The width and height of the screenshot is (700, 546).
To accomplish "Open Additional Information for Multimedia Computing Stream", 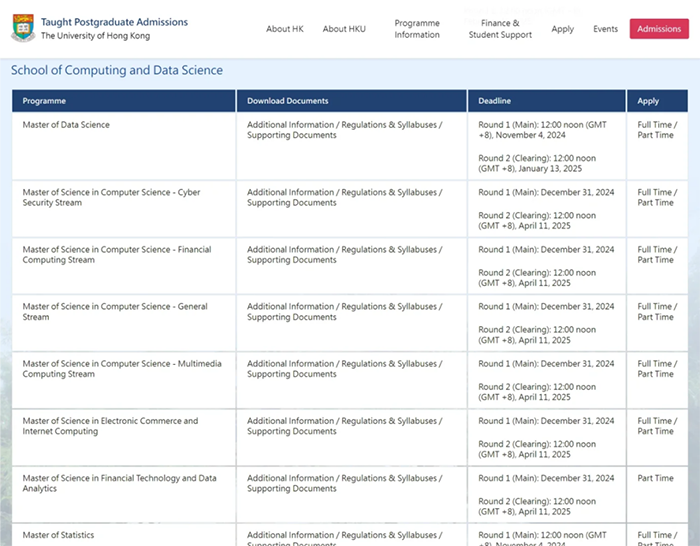I will click(x=290, y=364).
